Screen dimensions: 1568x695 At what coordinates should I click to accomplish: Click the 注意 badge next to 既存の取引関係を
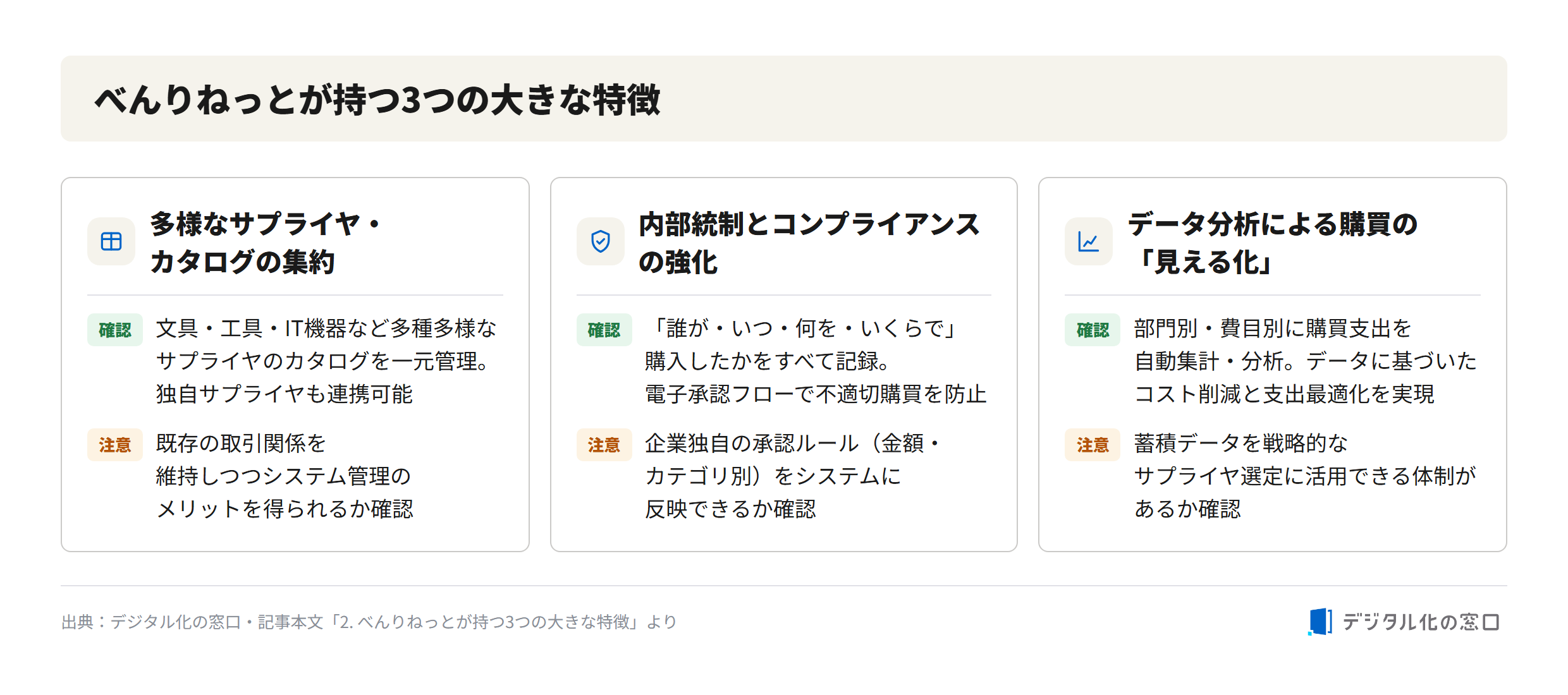(x=115, y=445)
